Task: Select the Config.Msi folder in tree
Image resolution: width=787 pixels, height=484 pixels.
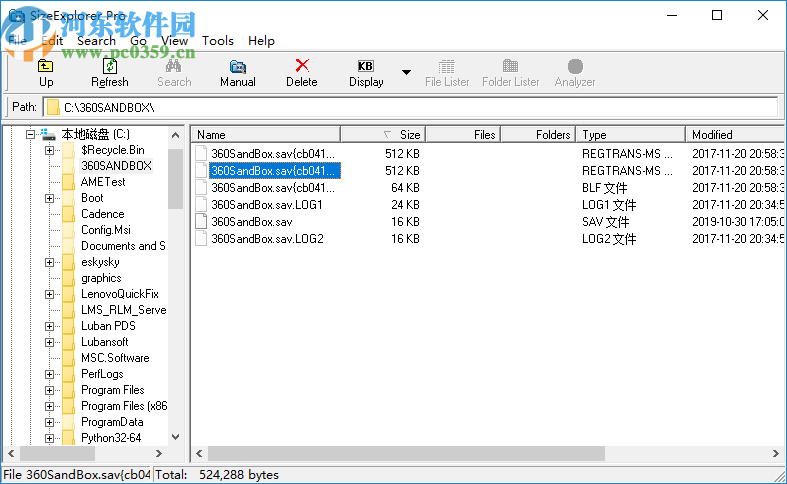Action: [106, 230]
